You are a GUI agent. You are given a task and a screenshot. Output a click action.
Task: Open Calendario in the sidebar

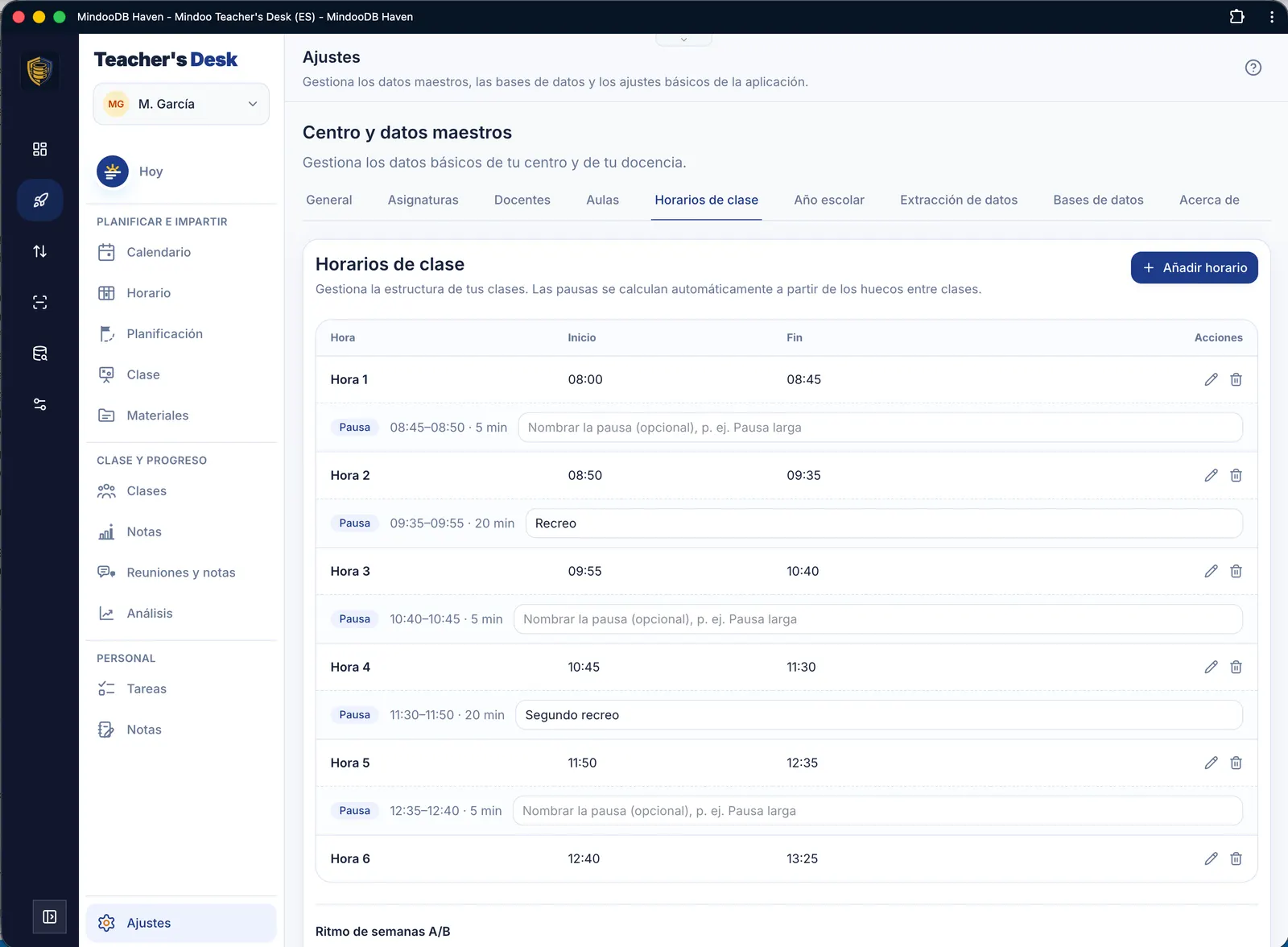pos(181,252)
